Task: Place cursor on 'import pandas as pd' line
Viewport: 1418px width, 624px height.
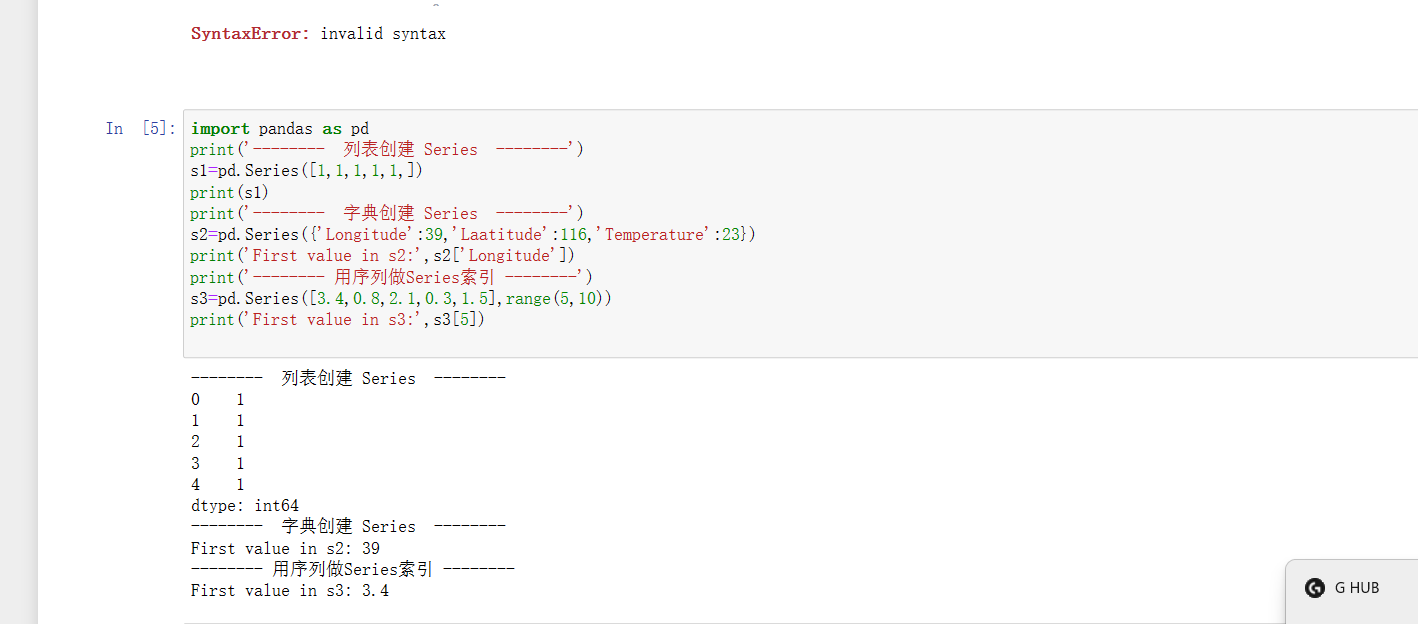Action: (280, 128)
